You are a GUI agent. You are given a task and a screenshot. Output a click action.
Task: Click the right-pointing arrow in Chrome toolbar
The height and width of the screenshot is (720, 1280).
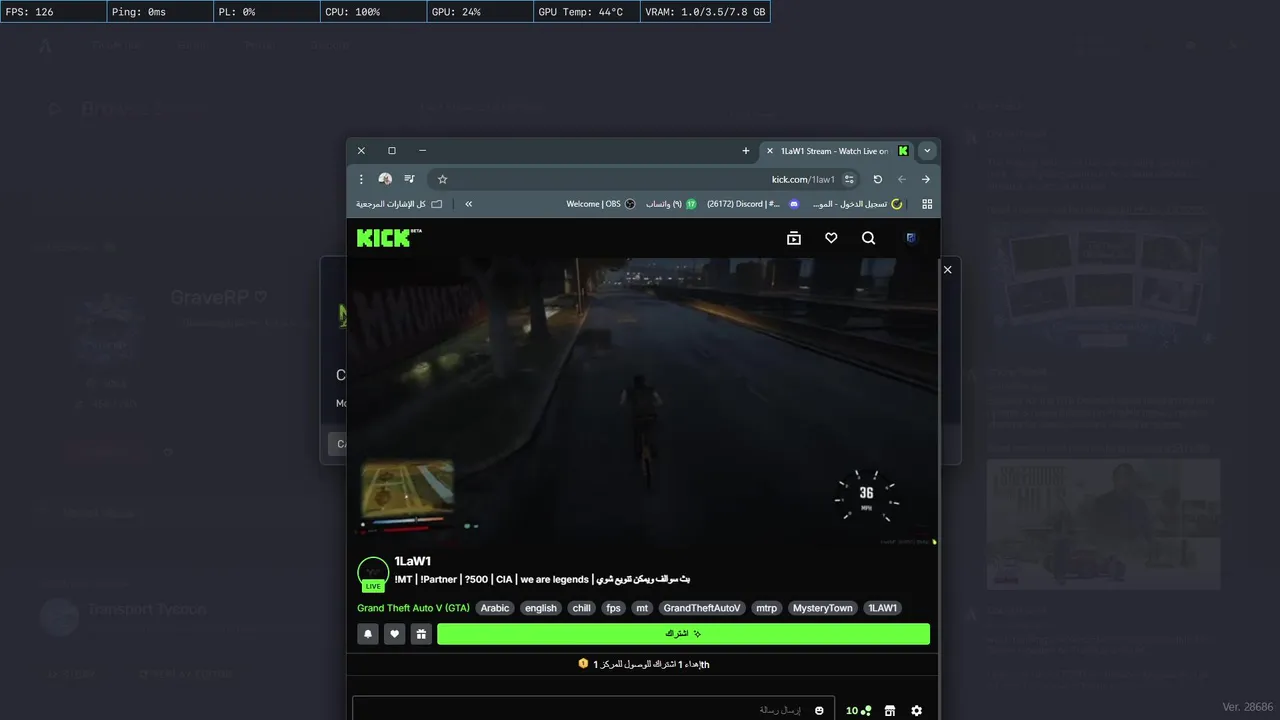(926, 179)
